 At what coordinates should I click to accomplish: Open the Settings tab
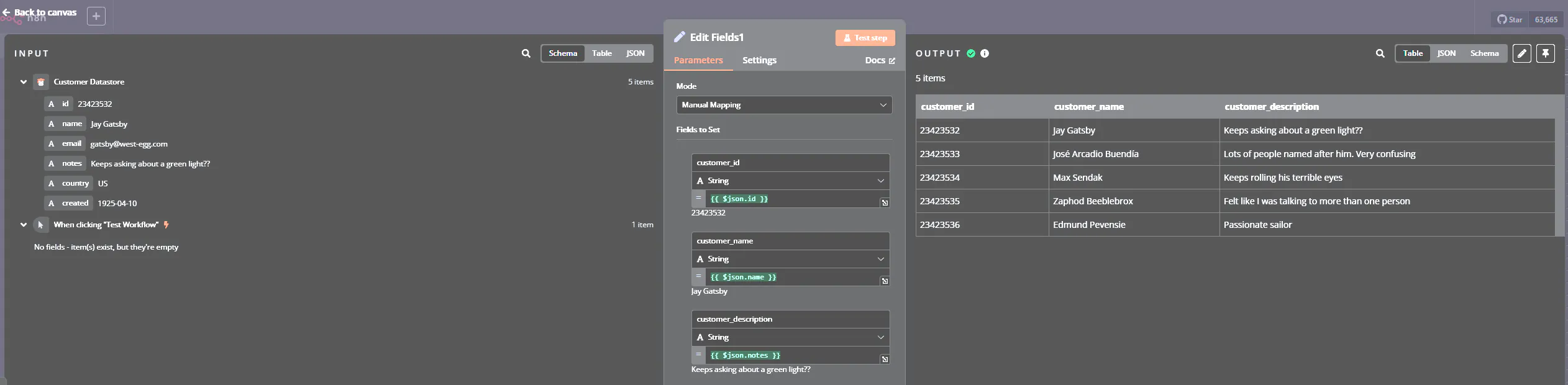[x=759, y=60]
